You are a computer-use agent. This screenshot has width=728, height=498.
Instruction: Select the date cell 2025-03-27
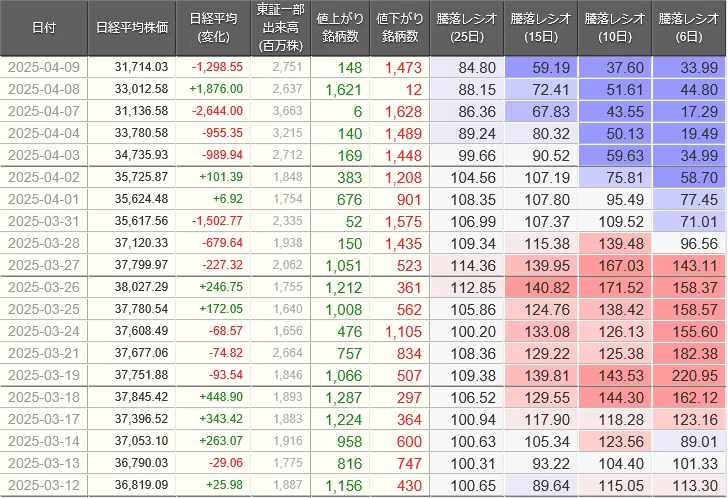pyautogui.click(x=44, y=265)
